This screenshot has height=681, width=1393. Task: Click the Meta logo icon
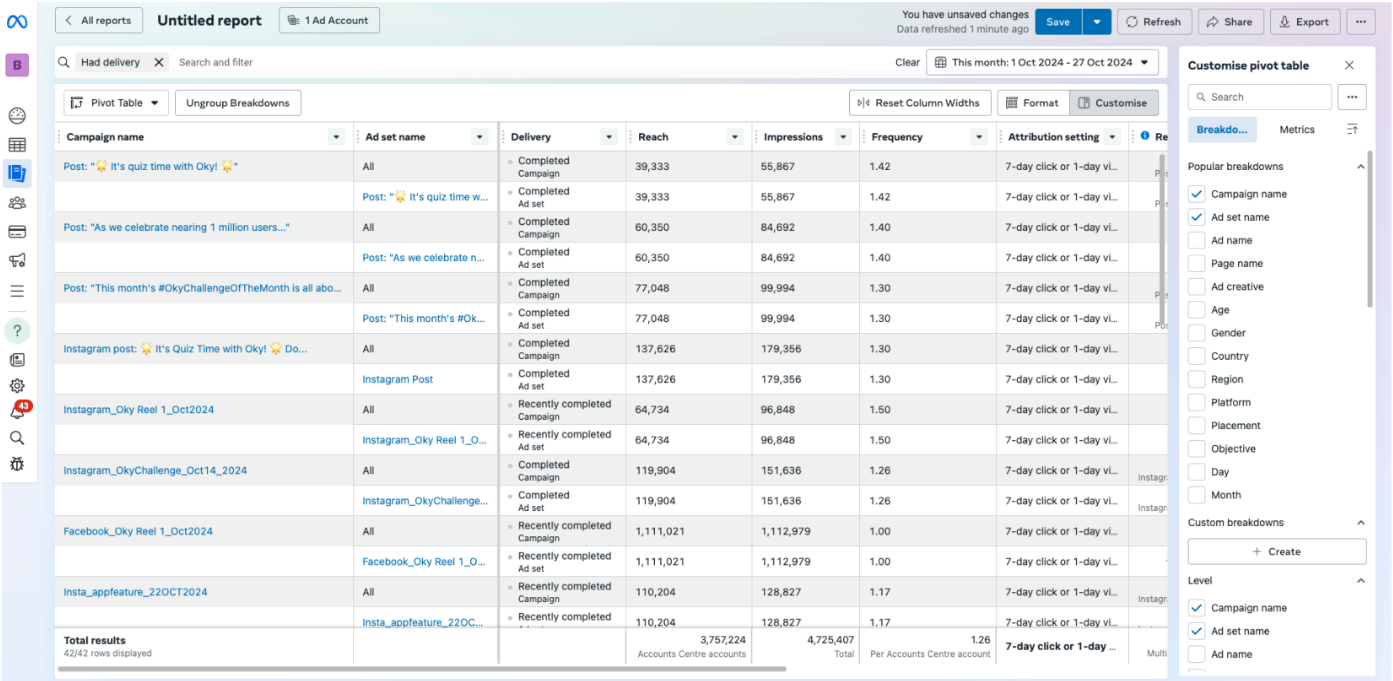click(x=17, y=22)
